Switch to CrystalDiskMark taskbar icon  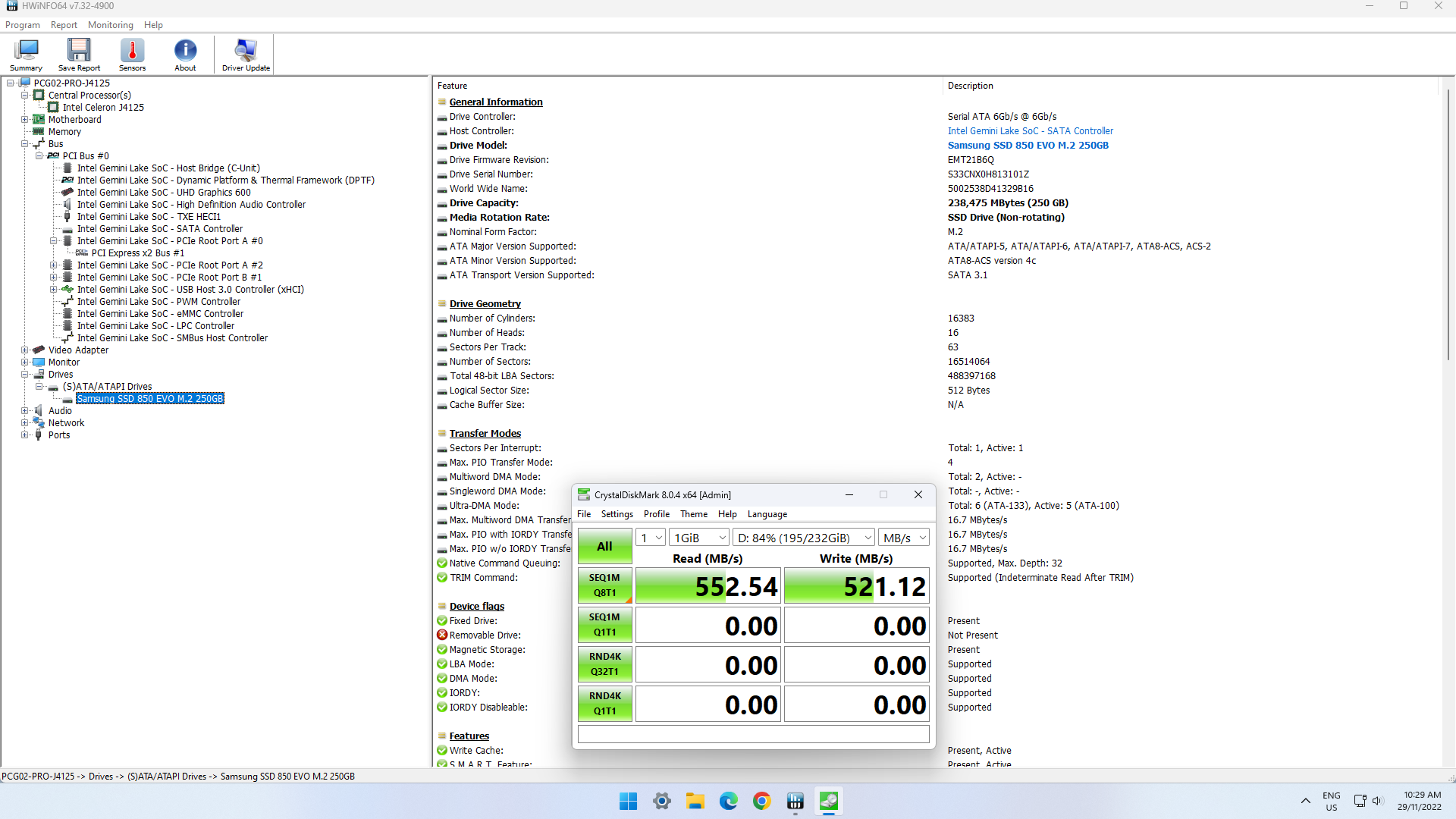(x=829, y=801)
